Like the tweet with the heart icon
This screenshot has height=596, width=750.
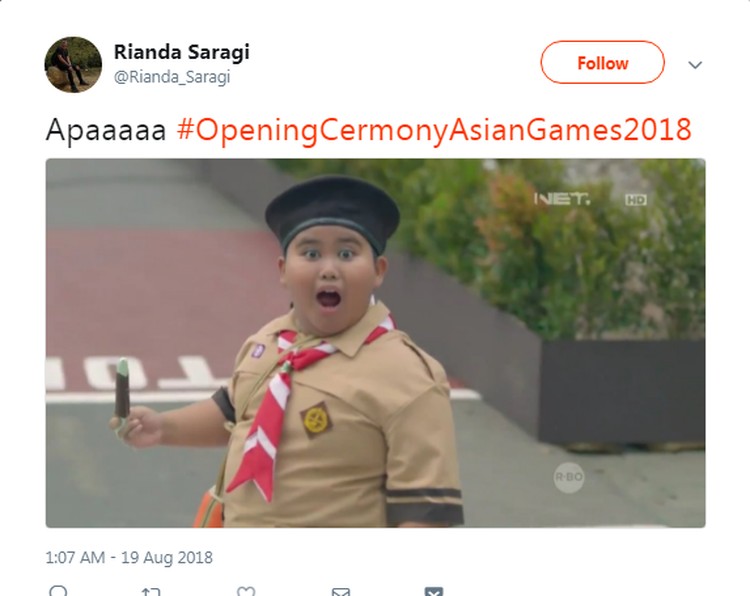pos(246,592)
